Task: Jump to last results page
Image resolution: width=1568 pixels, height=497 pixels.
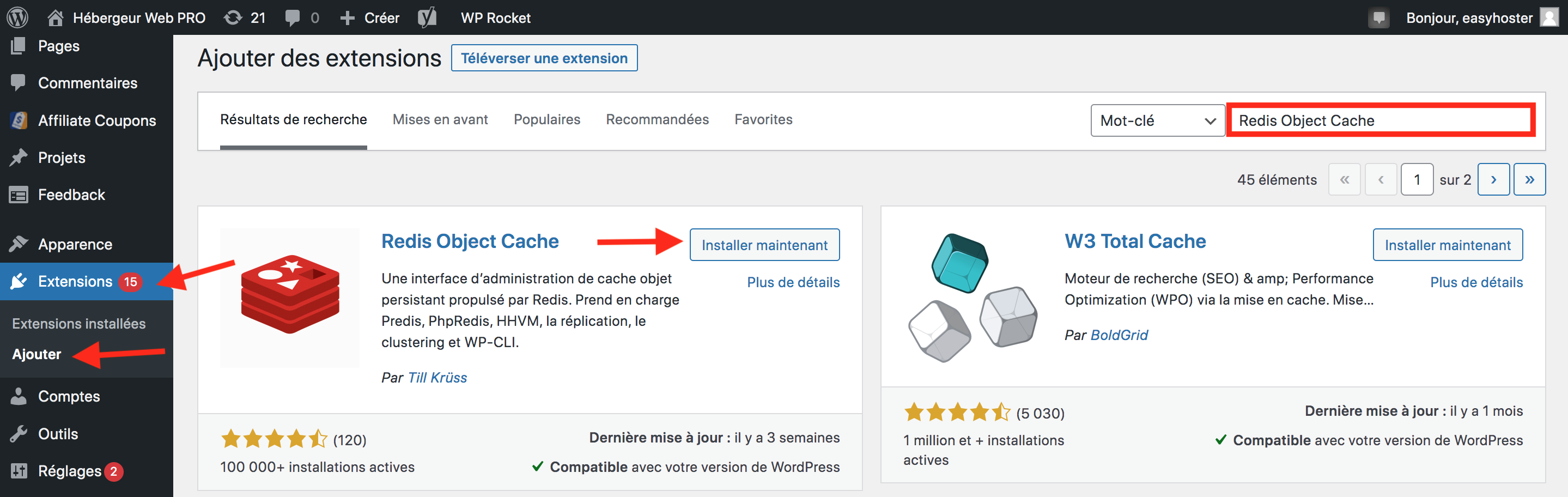Action: pyautogui.click(x=1529, y=180)
